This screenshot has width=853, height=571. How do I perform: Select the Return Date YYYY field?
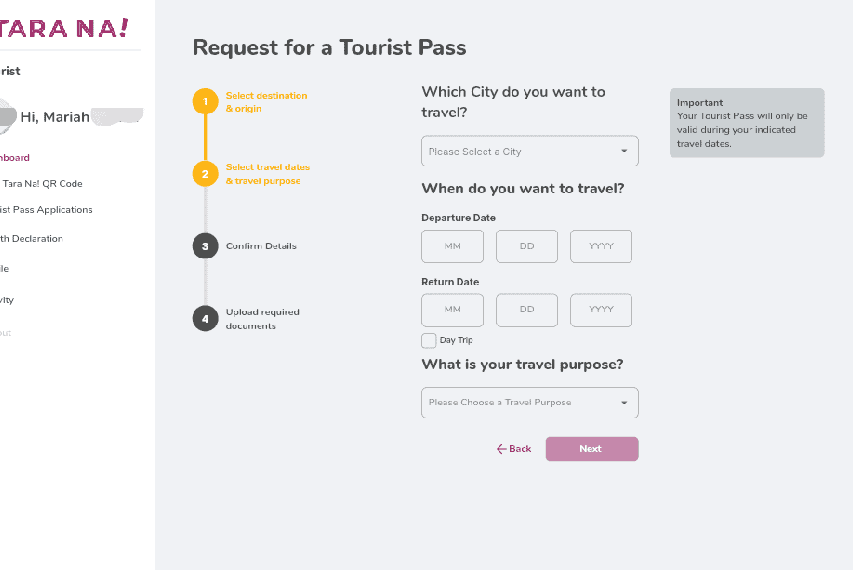point(600,310)
